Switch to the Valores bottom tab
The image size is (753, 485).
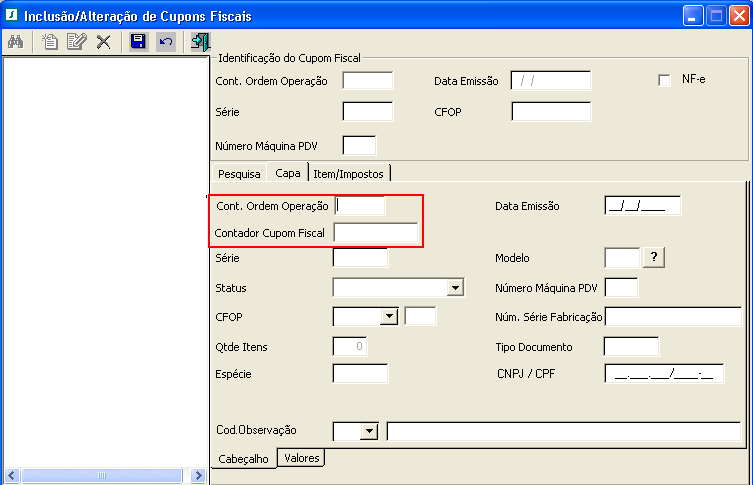tap(301, 458)
